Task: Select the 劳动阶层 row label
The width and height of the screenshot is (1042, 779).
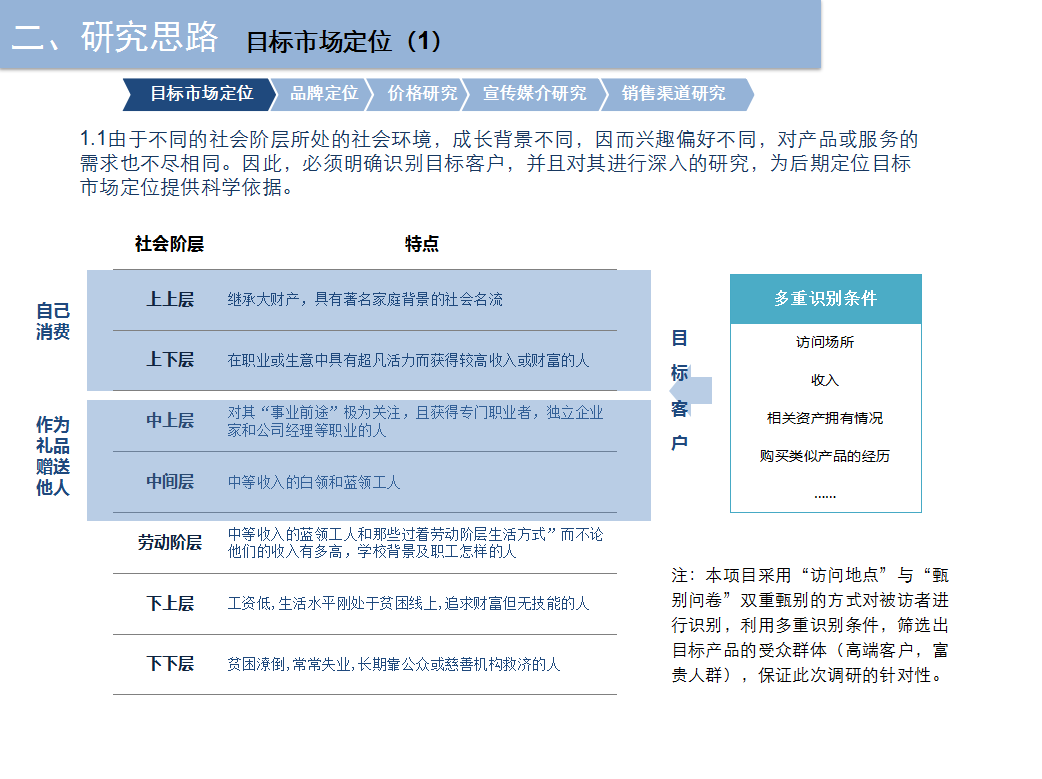Action: click(x=170, y=542)
